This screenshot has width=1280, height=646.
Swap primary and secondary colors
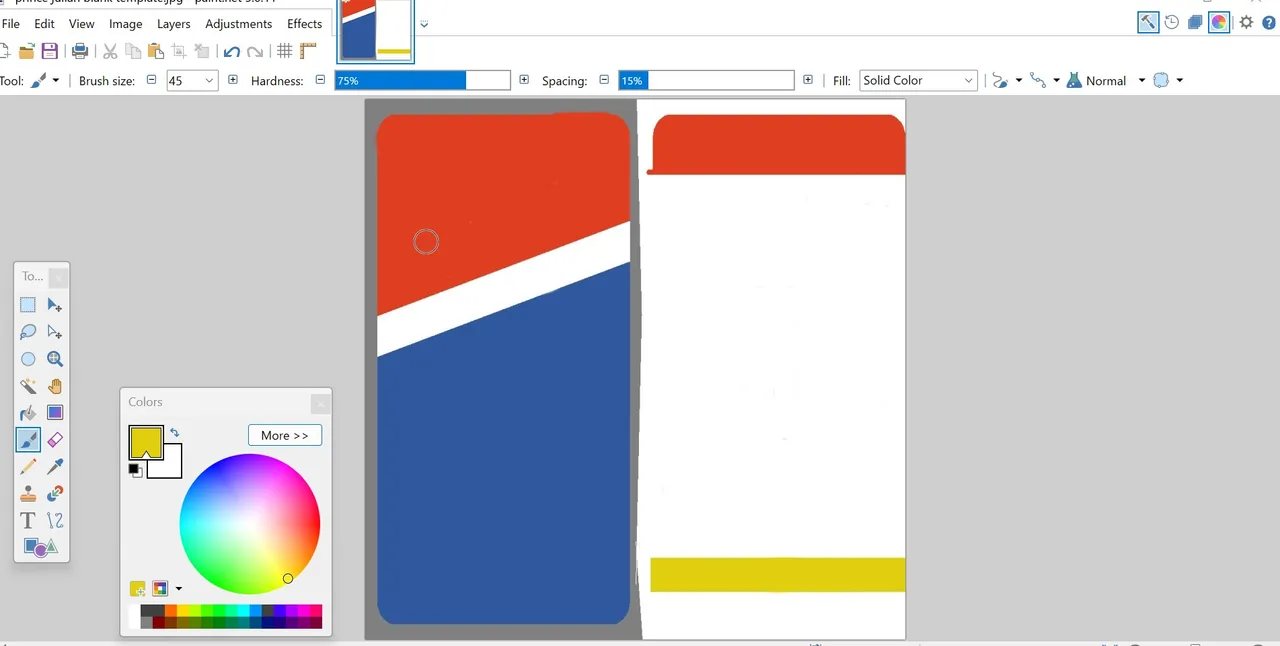coord(175,433)
